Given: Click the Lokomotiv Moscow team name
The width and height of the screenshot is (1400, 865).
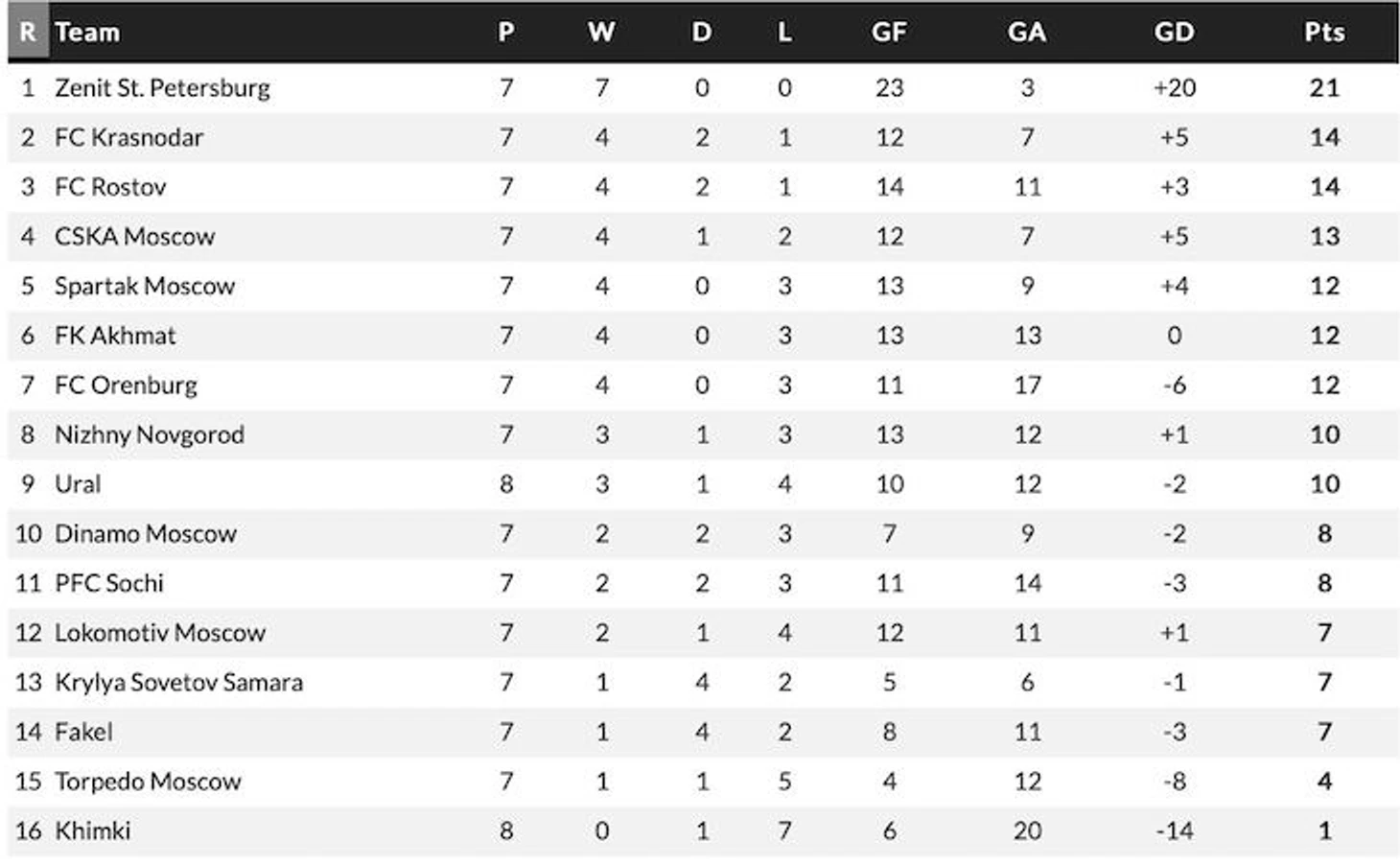Looking at the screenshot, I should click(x=160, y=633).
